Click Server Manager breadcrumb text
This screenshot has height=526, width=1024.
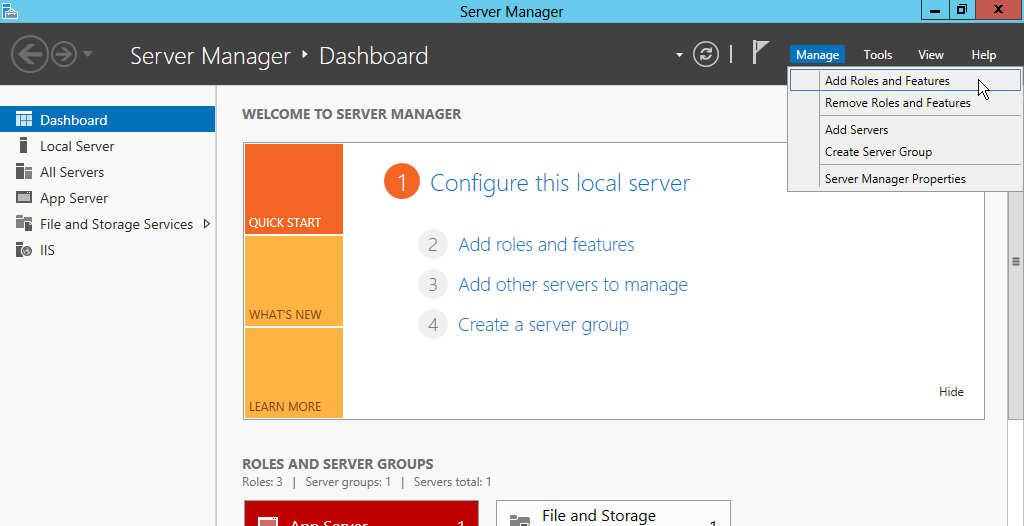click(210, 56)
